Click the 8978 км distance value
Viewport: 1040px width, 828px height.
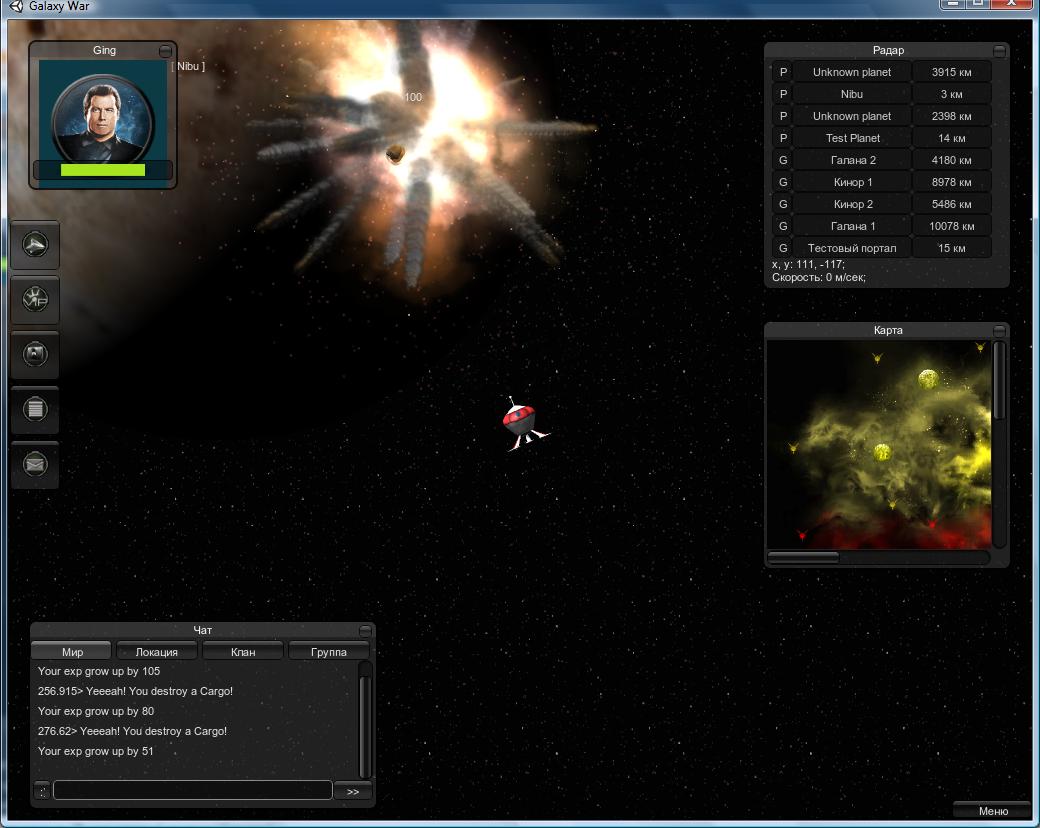pyautogui.click(x=951, y=182)
